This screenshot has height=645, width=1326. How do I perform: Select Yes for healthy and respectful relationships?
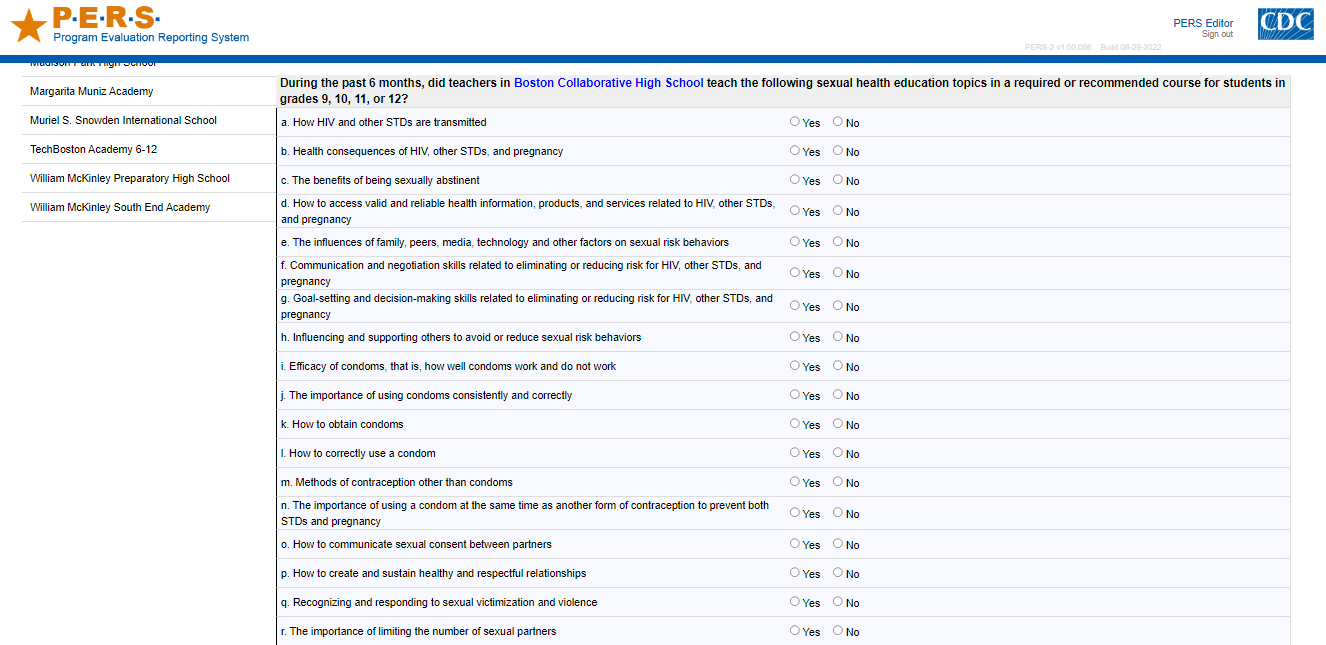795,573
